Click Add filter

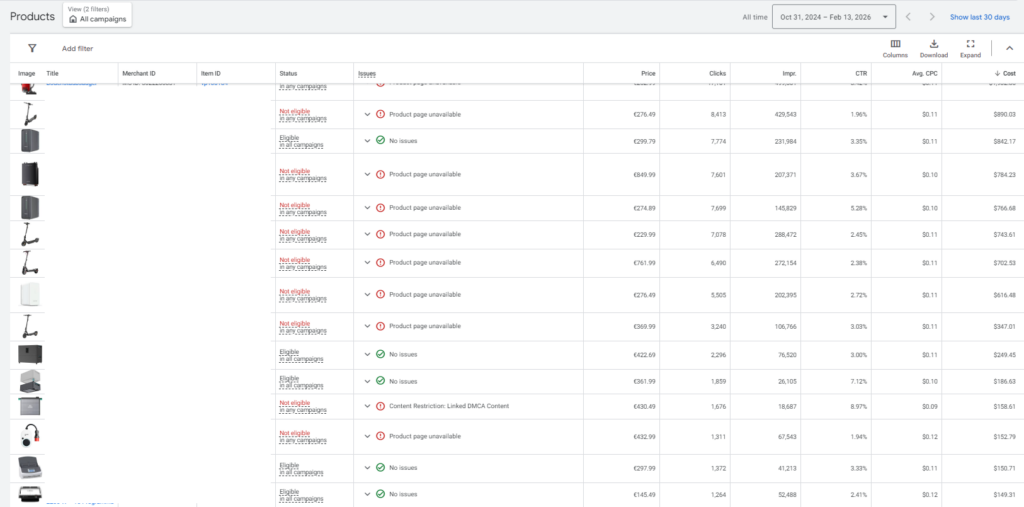coord(77,48)
